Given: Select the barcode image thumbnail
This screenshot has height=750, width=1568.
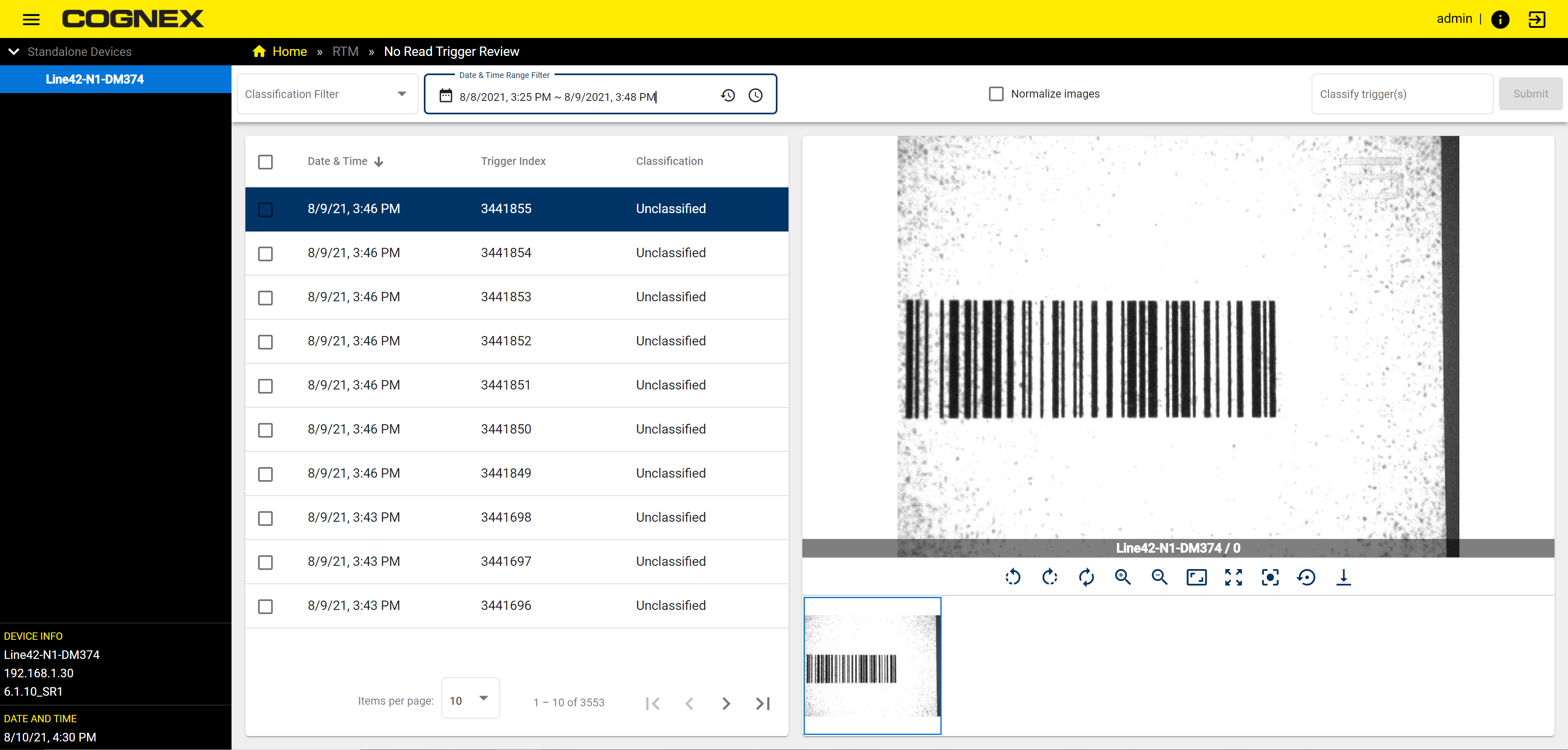Looking at the screenshot, I should (872, 665).
